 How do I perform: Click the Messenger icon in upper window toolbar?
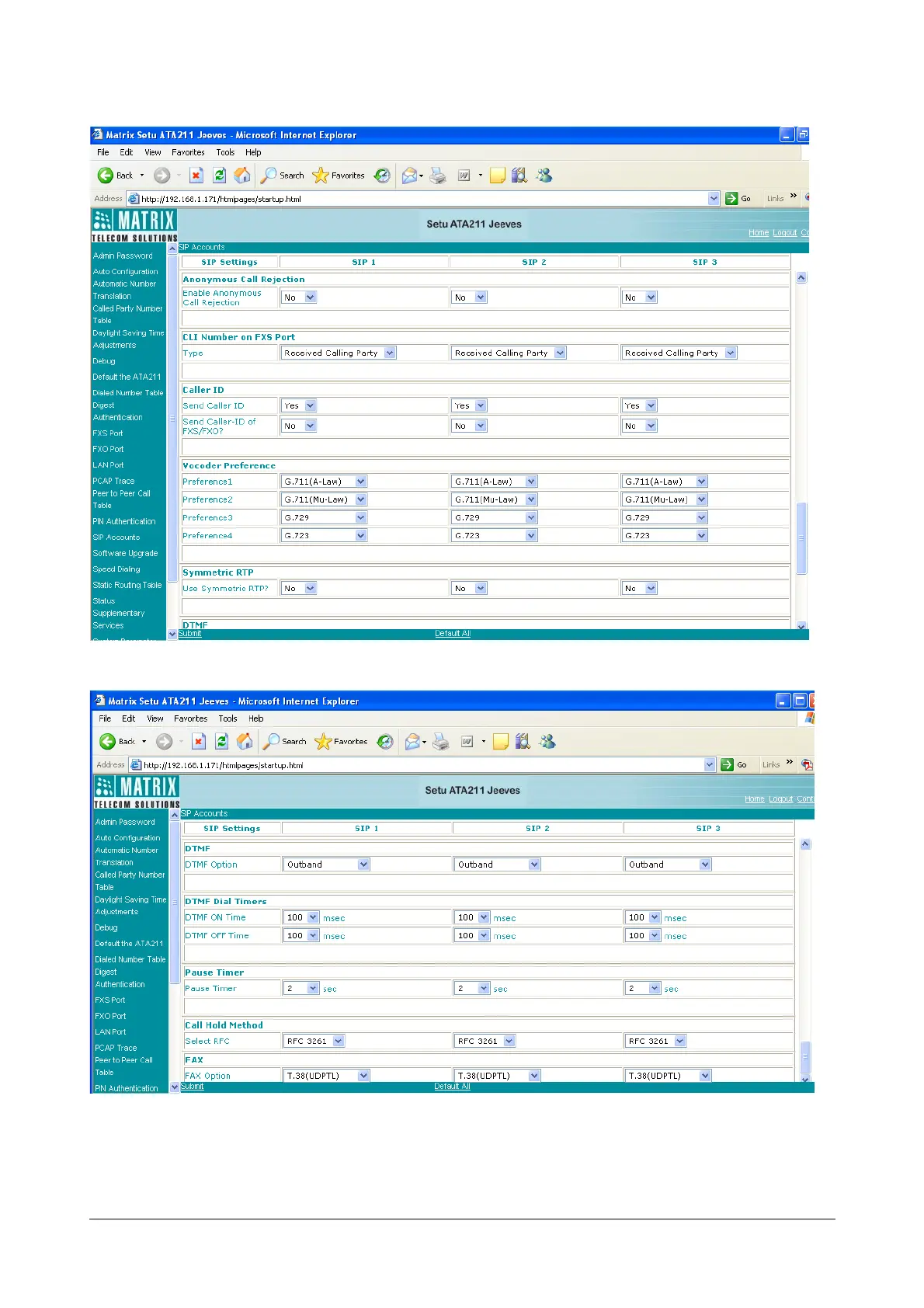[544, 176]
